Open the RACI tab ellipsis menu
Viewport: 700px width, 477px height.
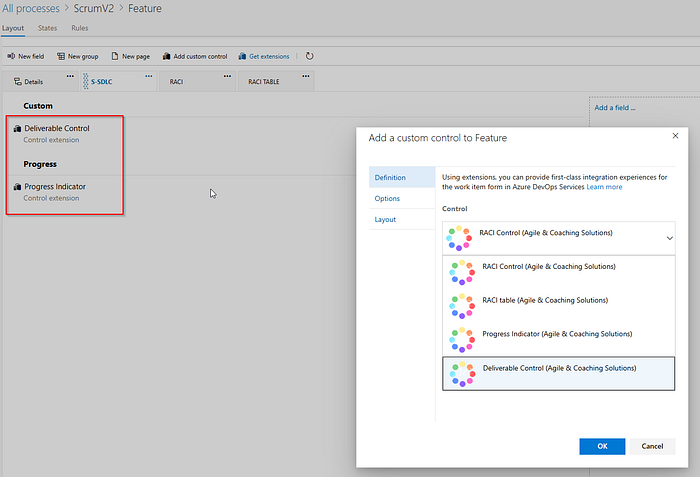[x=227, y=76]
